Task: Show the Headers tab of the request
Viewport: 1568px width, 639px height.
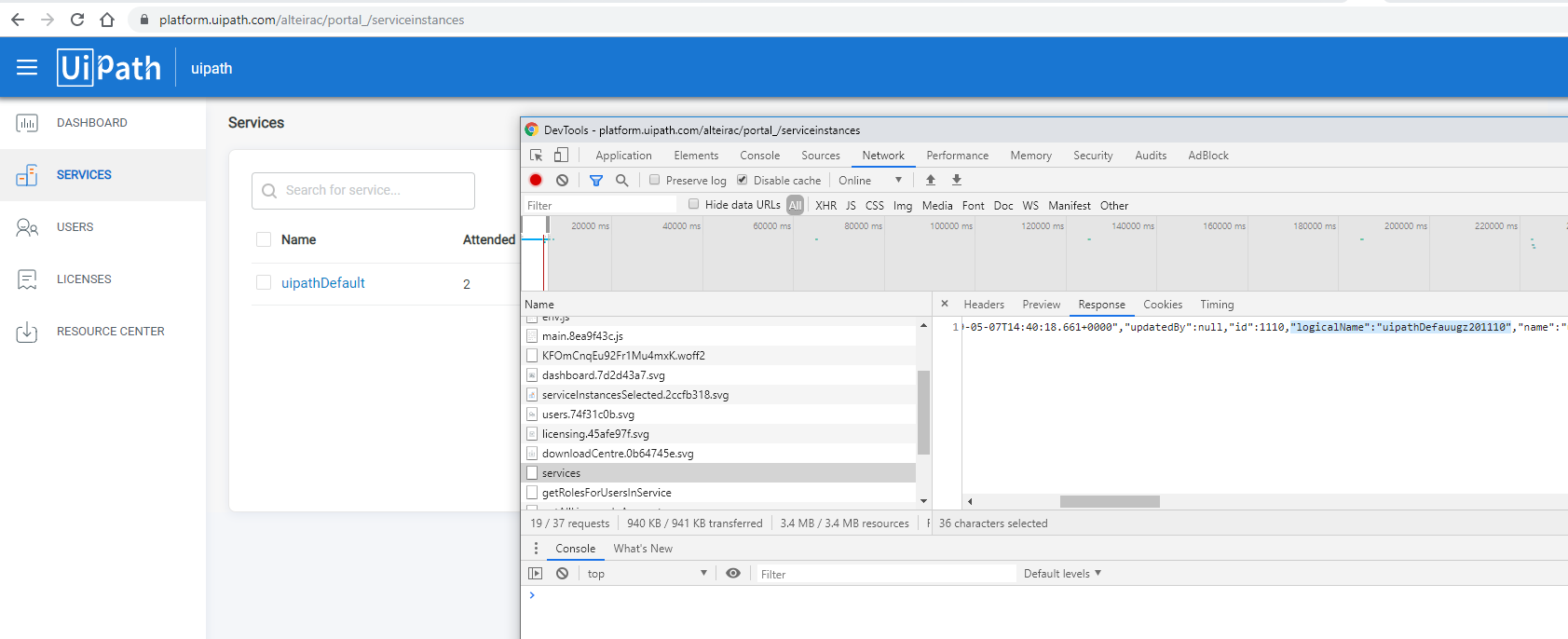Action: (984, 305)
